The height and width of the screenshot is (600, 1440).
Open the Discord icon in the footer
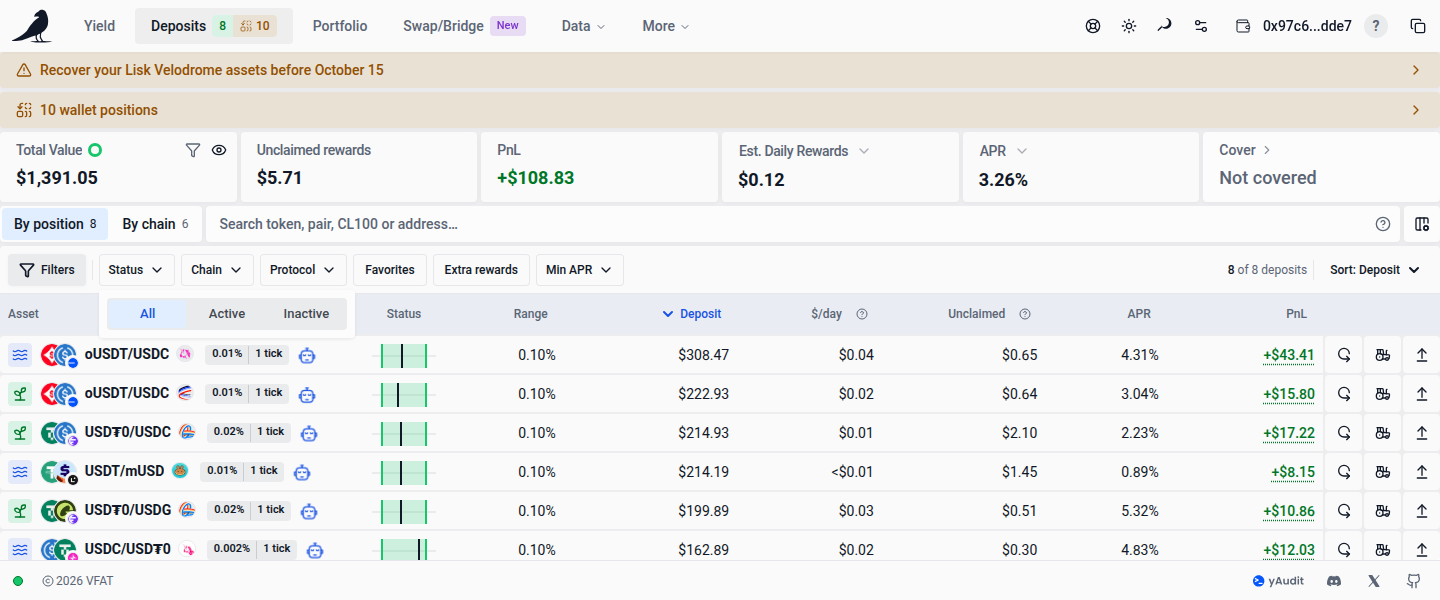[x=1333, y=581]
